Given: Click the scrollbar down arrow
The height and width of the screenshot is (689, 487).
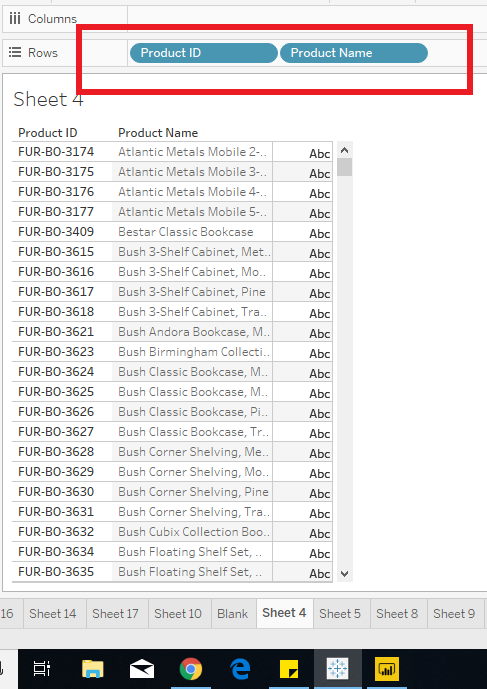Looking at the screenshot, I should pos(345,573).
